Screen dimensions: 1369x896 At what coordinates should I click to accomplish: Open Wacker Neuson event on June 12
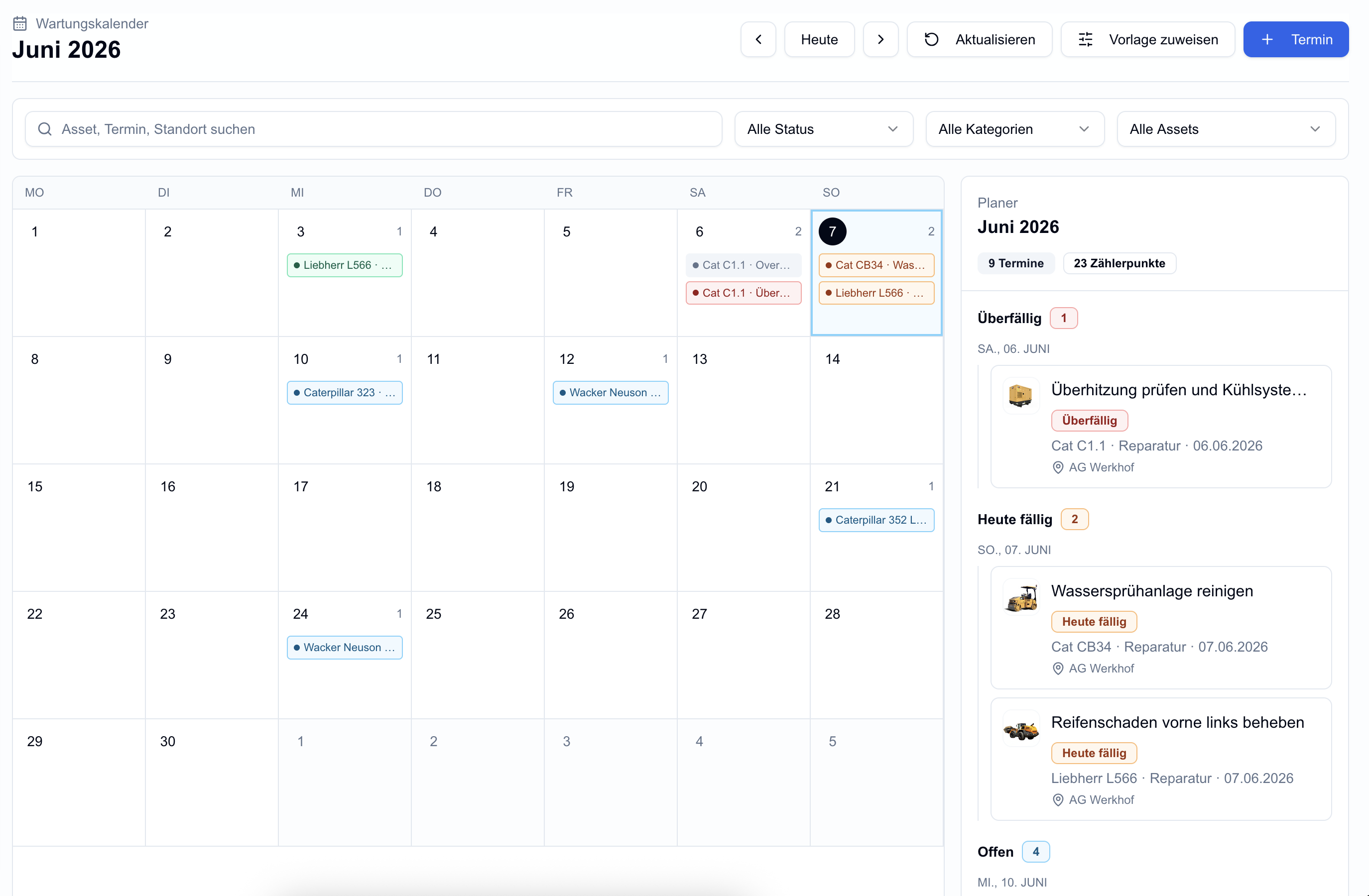click(610, 393)
